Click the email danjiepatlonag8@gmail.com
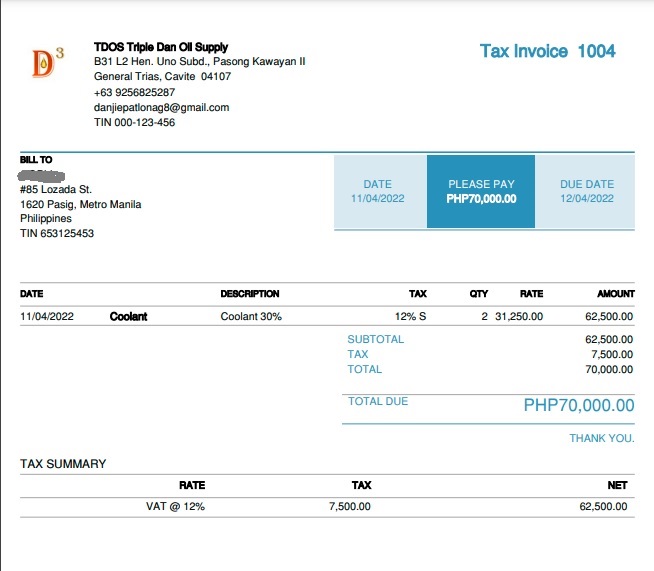 pos(161,108)
